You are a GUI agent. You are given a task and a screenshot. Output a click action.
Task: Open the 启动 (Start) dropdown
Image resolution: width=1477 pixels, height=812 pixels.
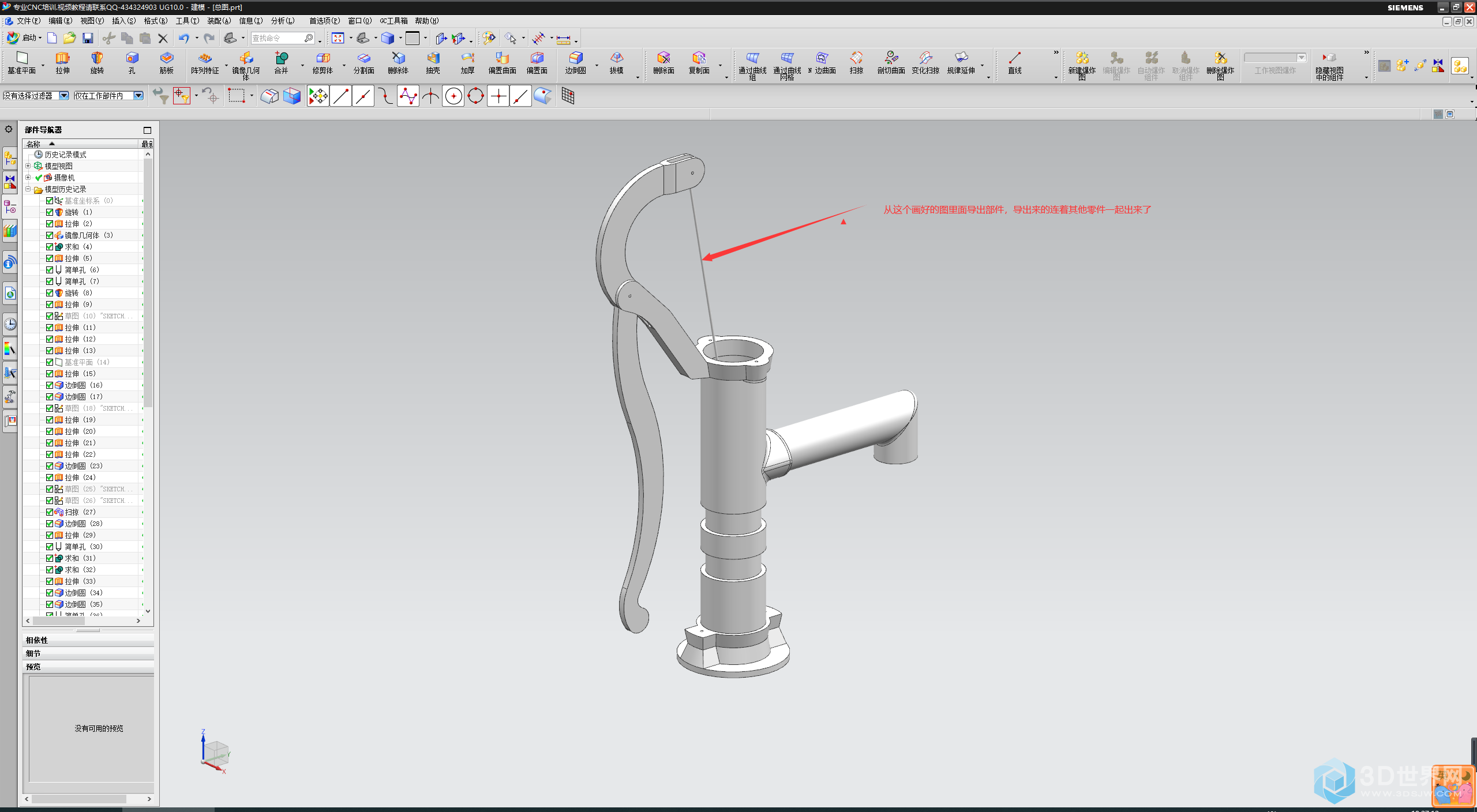pos(25,38)
